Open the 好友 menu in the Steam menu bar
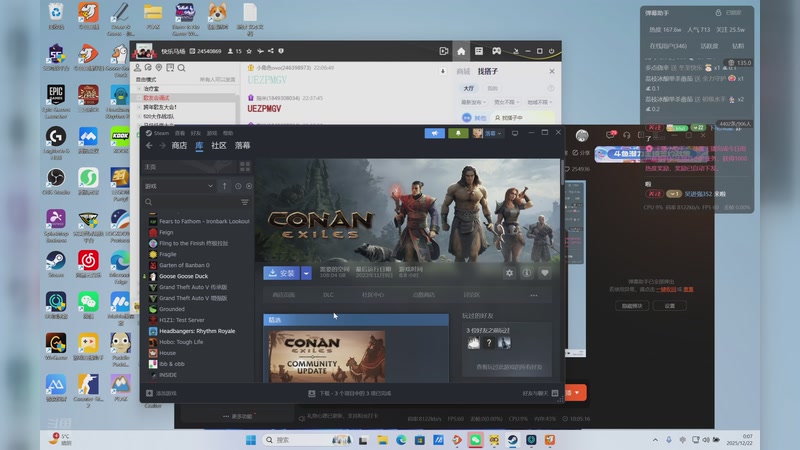Viewport: 800px width, 450px height. click(195, 133)
